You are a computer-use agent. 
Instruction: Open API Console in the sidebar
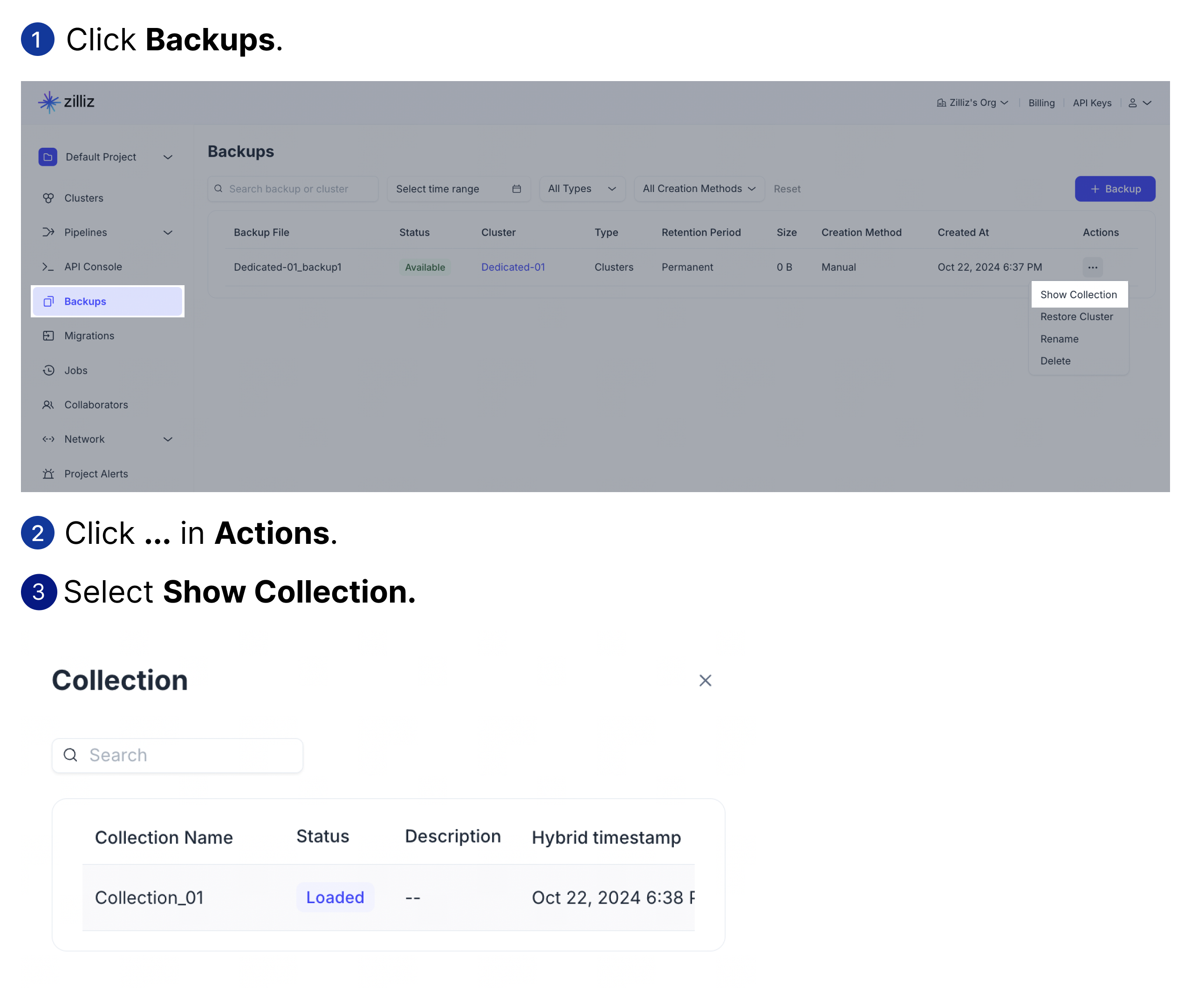(93, 267)
